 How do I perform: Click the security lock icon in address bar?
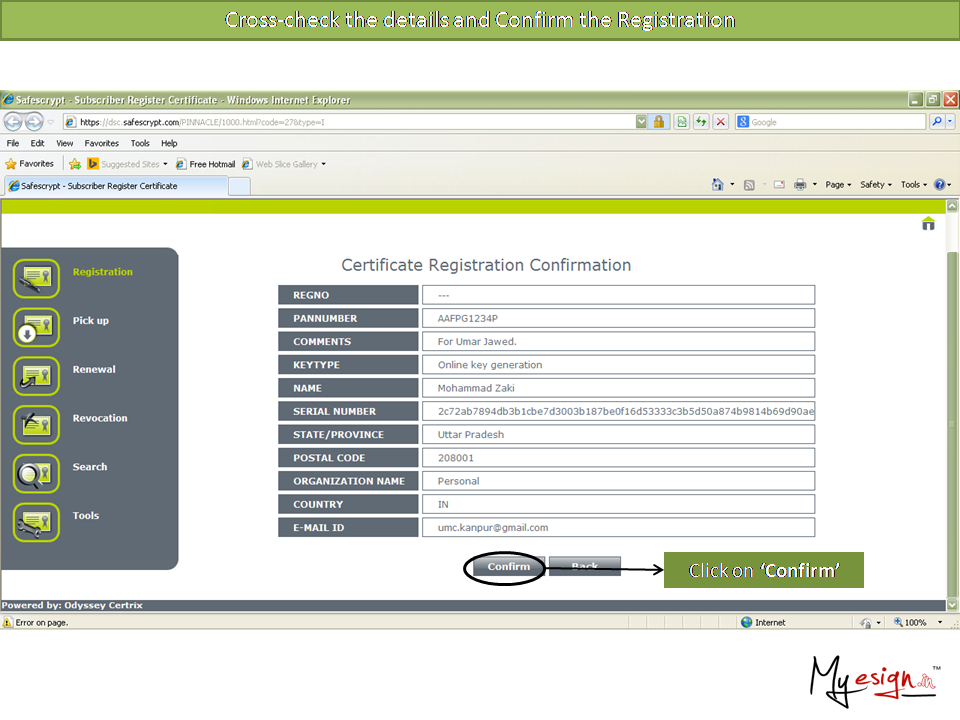(x=659, y=122)
